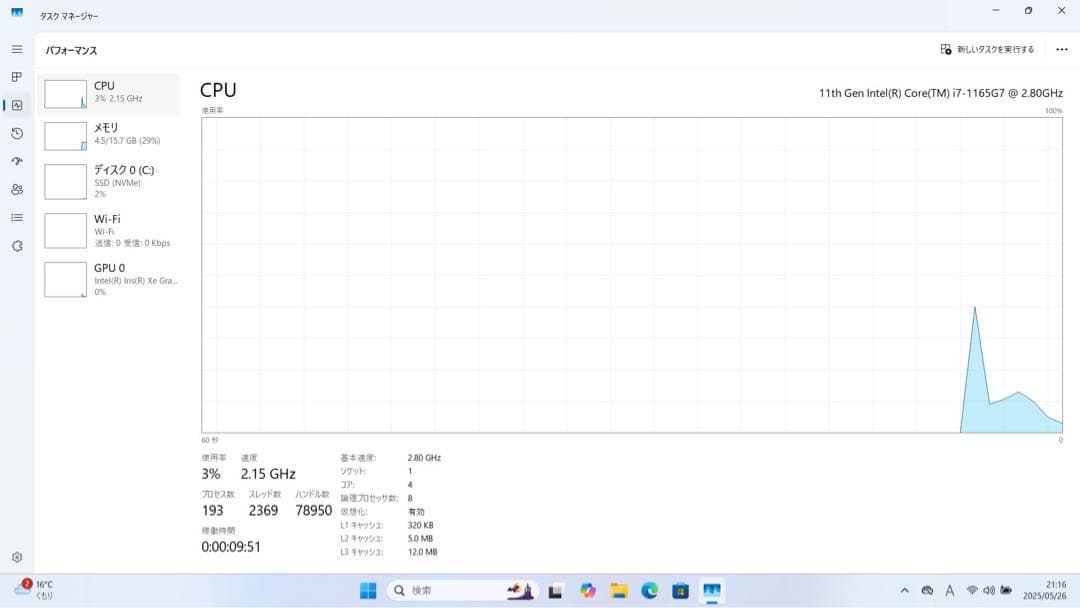Image resolution: width=1080 pixels, height=608 pixels.
Task: Open Microsoft Edge from the taskbar
Action: click(653, 590)
